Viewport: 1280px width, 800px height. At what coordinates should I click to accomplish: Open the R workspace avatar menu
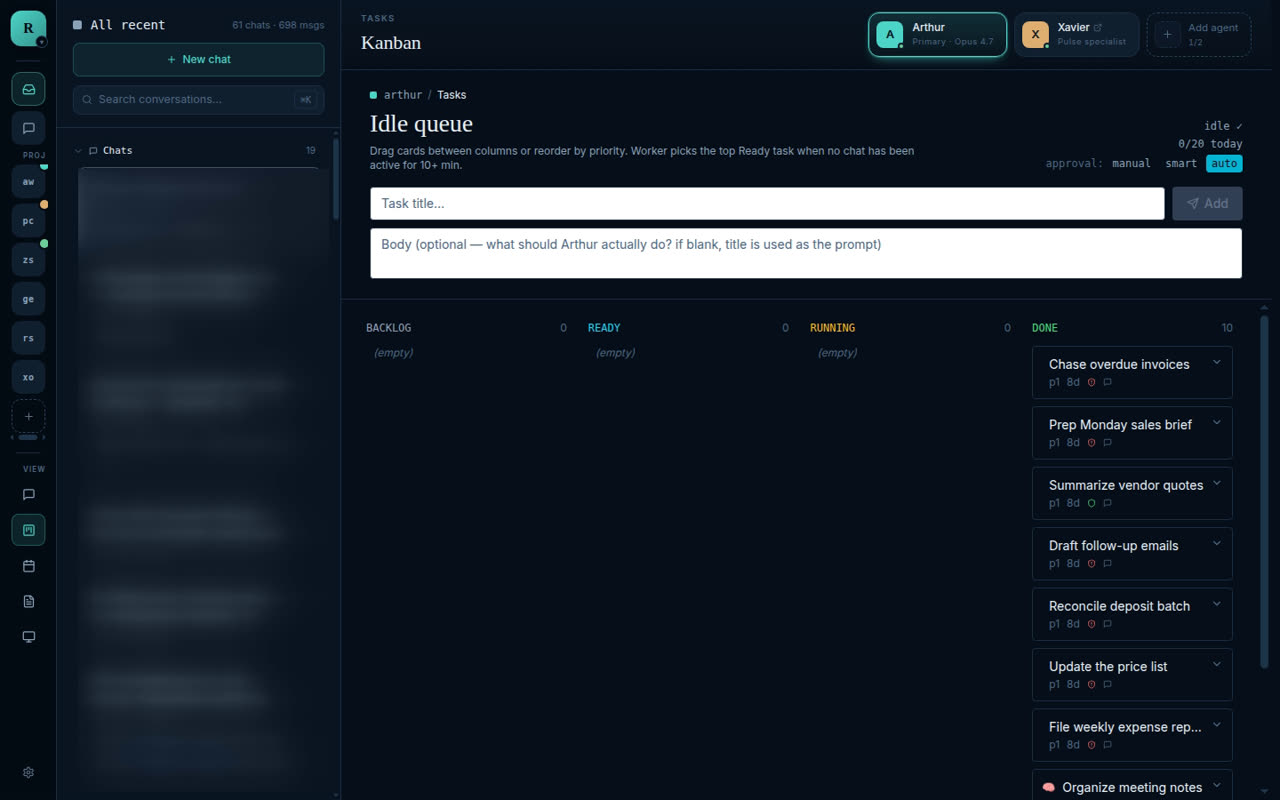[28, 28]
